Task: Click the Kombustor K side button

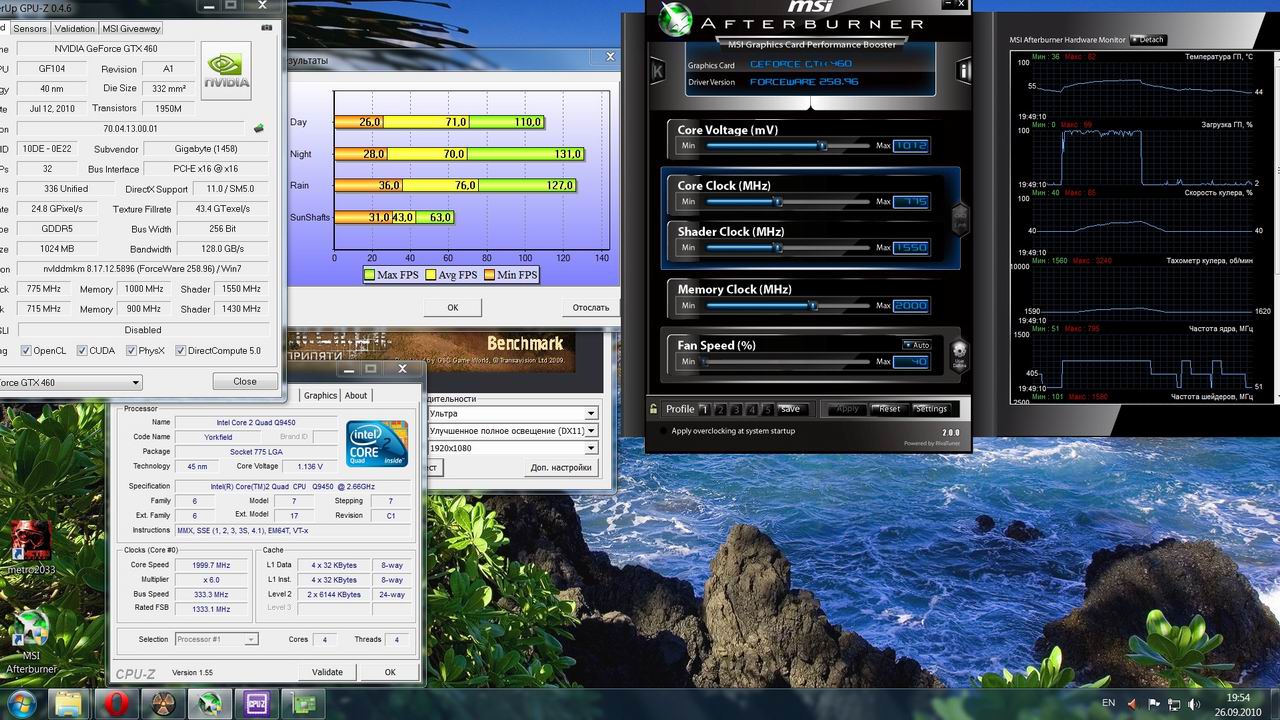Action: pyautogui.click(x=657, y=71)
